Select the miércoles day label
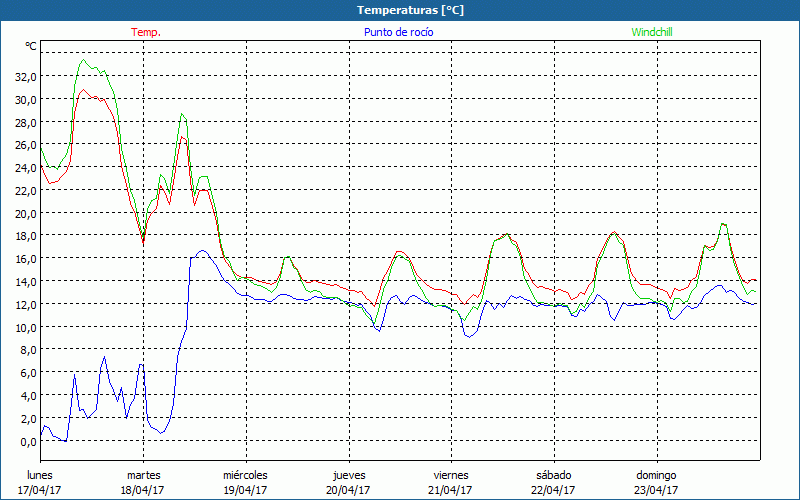The height and width of the screenshot is (500, 800). coord(245,475)
